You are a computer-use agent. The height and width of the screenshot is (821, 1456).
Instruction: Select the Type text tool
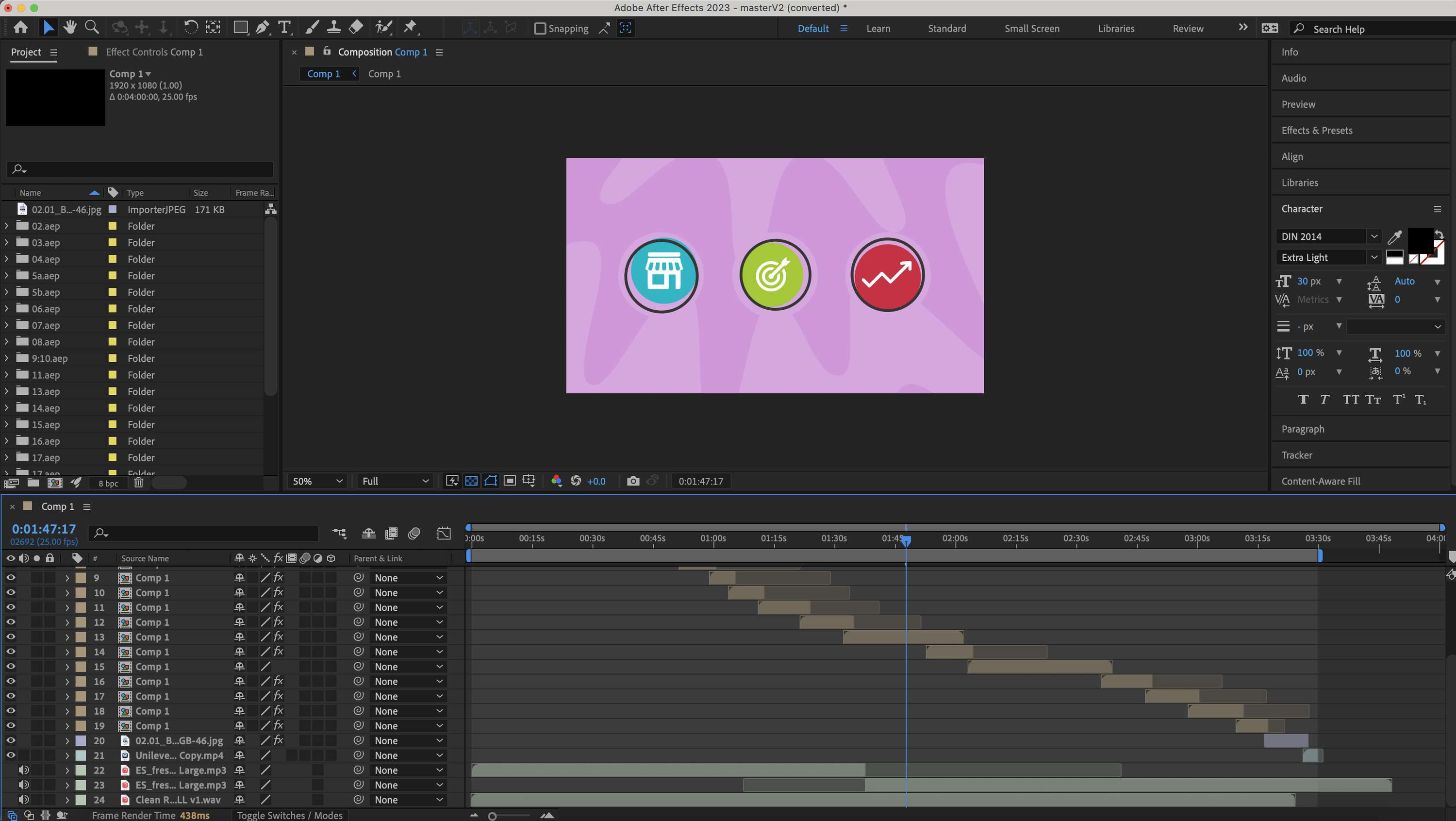(285, 27)
